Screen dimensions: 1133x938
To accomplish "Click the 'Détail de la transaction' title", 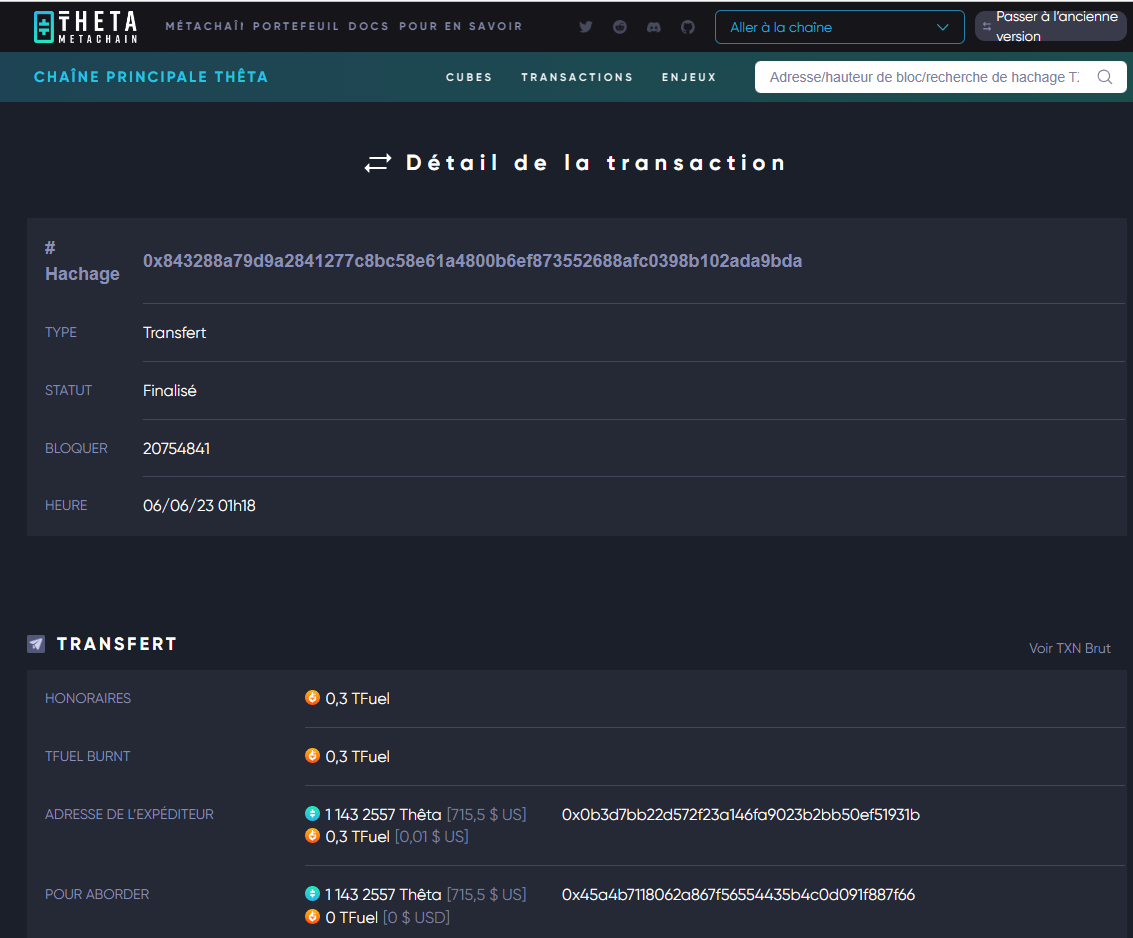I will click(596, 163).
